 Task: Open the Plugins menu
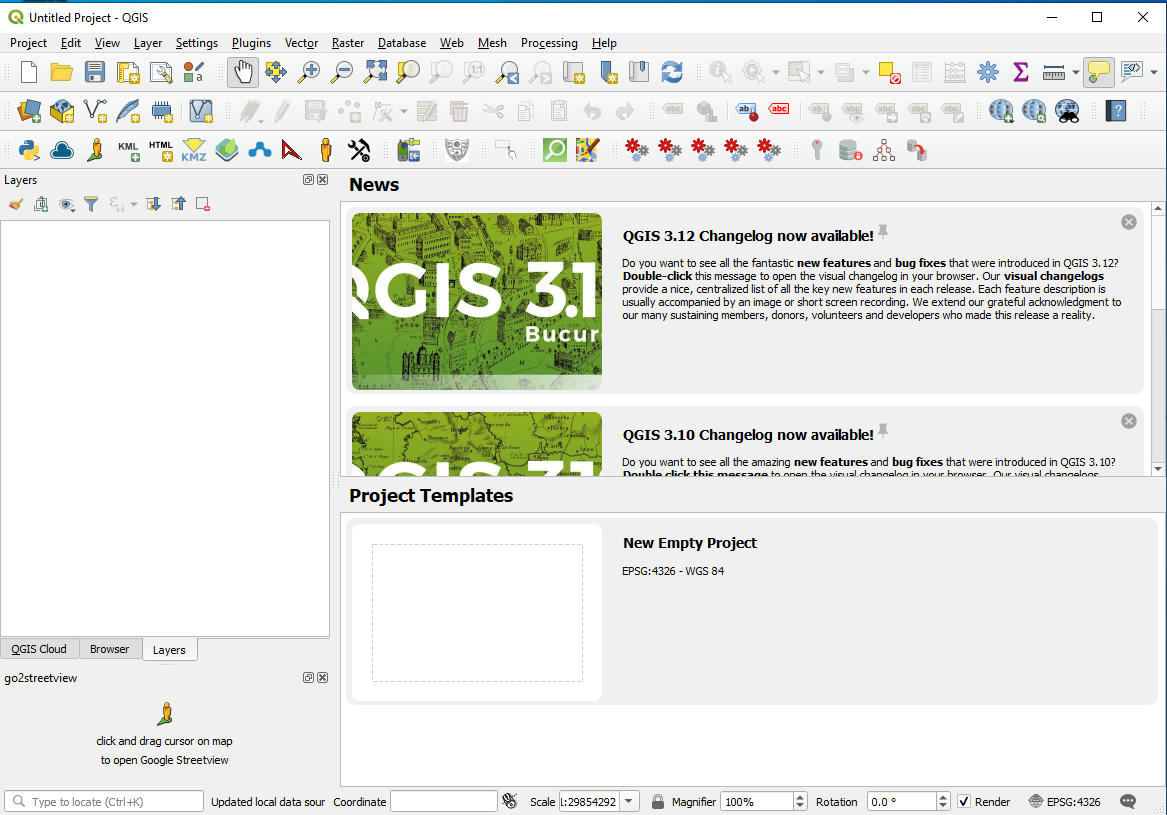(251, 43)
